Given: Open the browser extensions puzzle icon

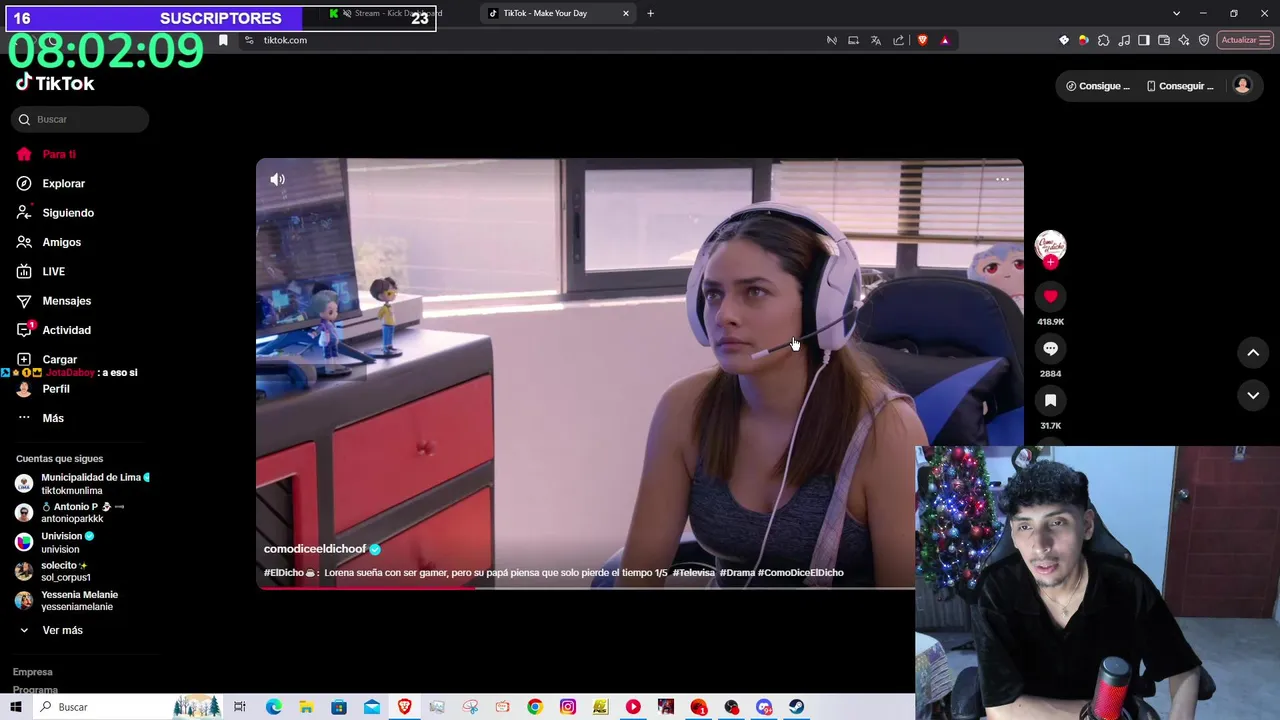Looking at the screenshot, I should (x=1104, y=40).
